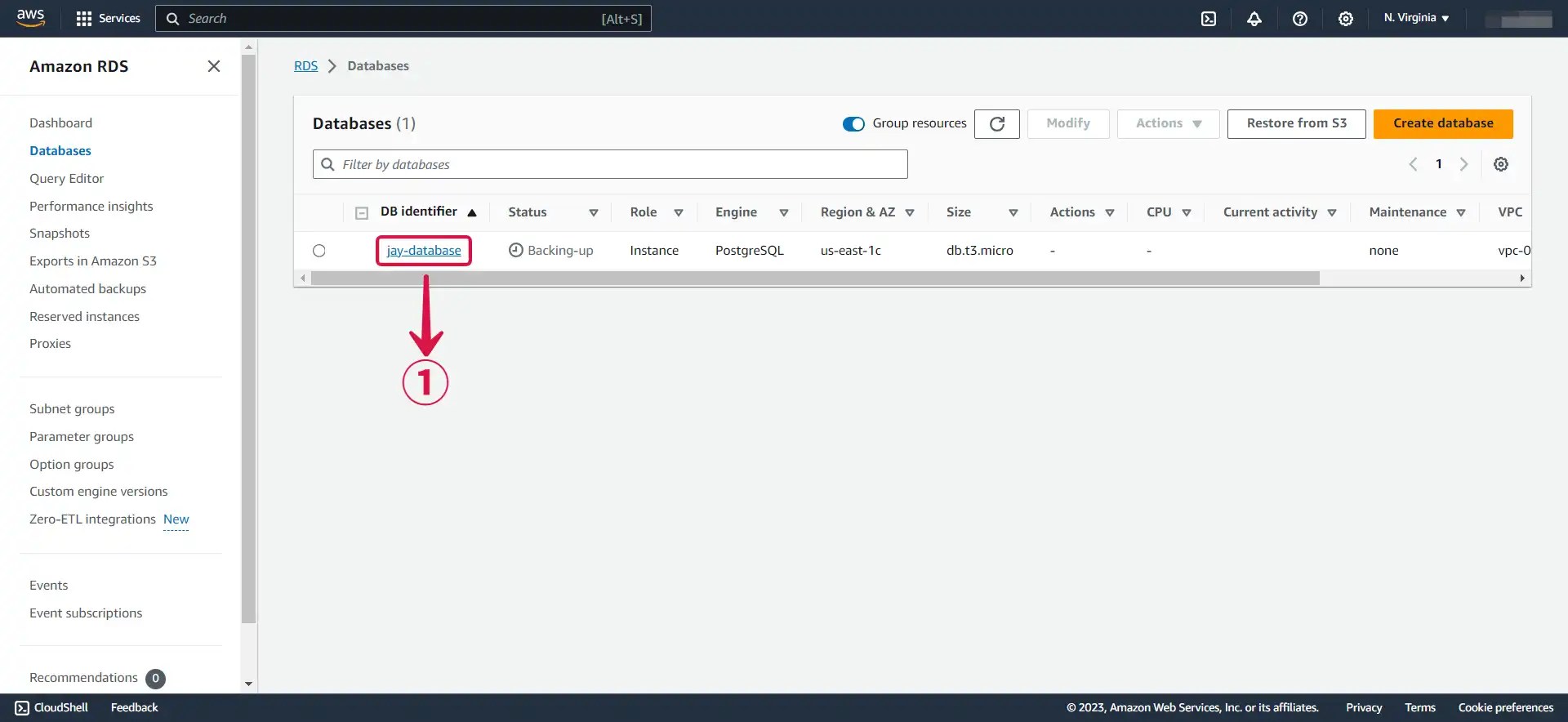This screenshot has height=722, width=1568.
Task: Open the Databases sidebar item
Action: (x=60, y=150)
